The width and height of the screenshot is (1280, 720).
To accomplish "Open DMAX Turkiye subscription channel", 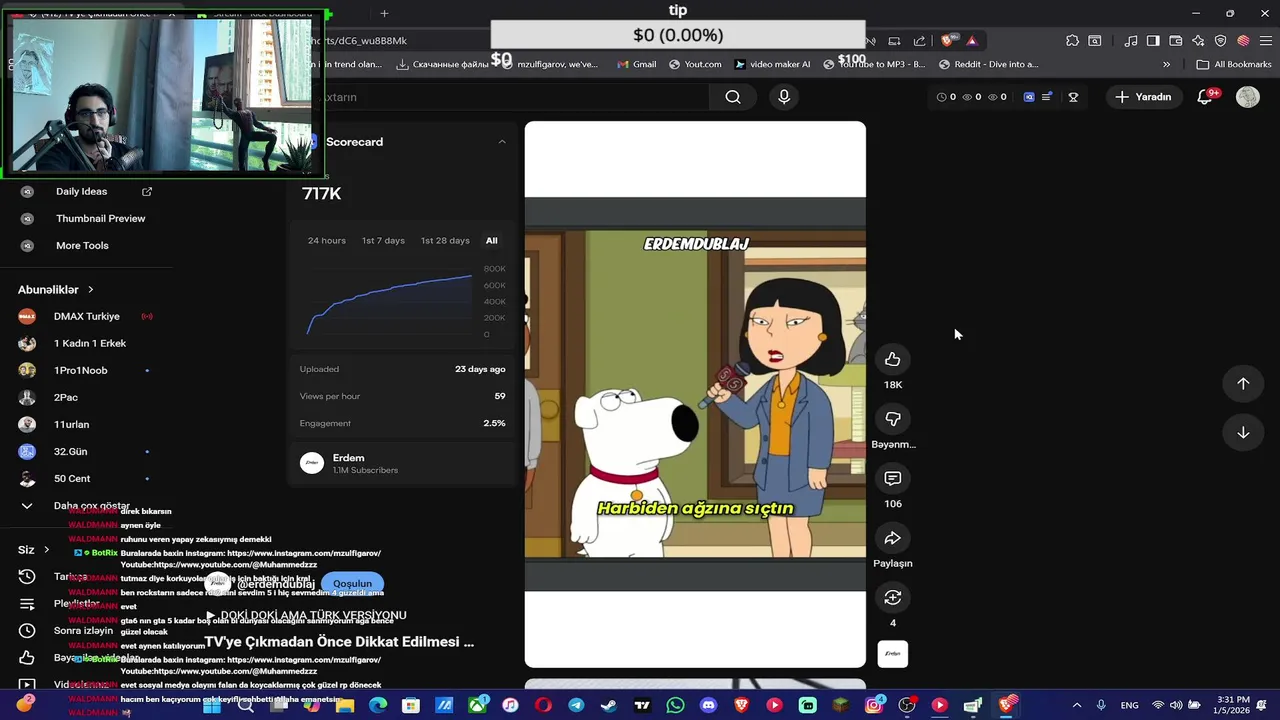I will click(x=86, y=316).
